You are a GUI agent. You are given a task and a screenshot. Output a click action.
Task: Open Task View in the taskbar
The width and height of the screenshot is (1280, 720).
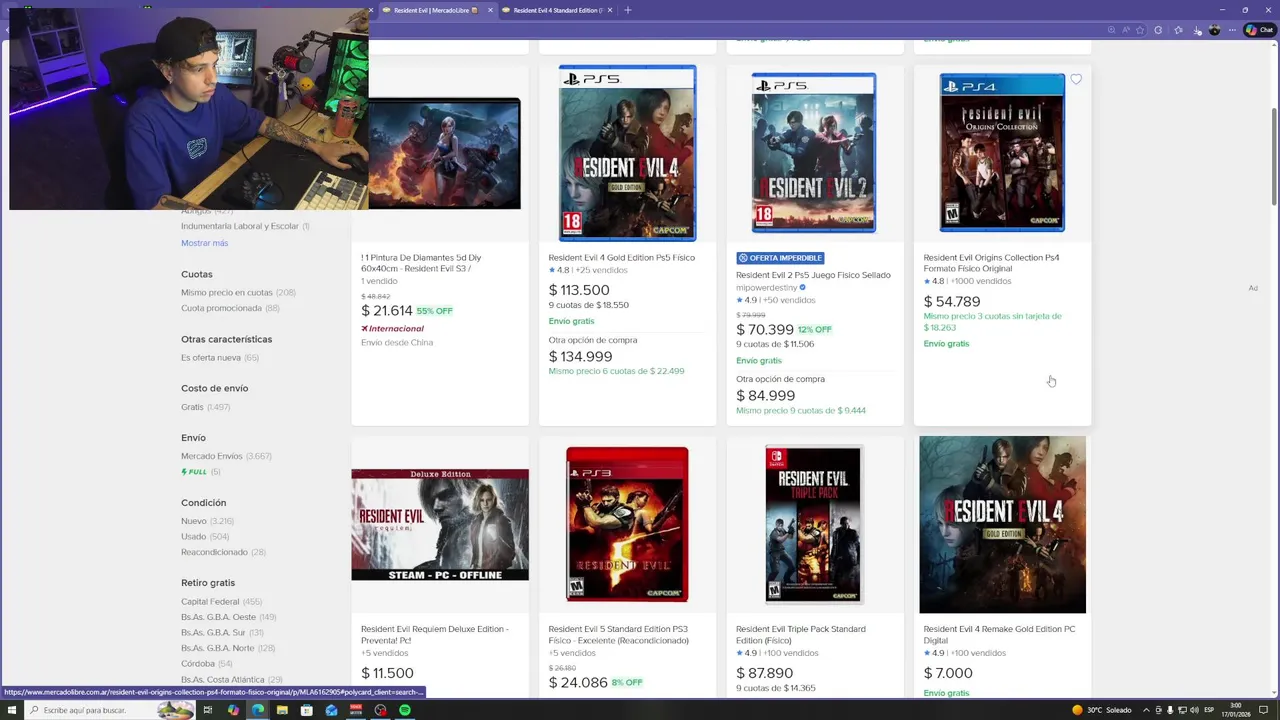208,710
